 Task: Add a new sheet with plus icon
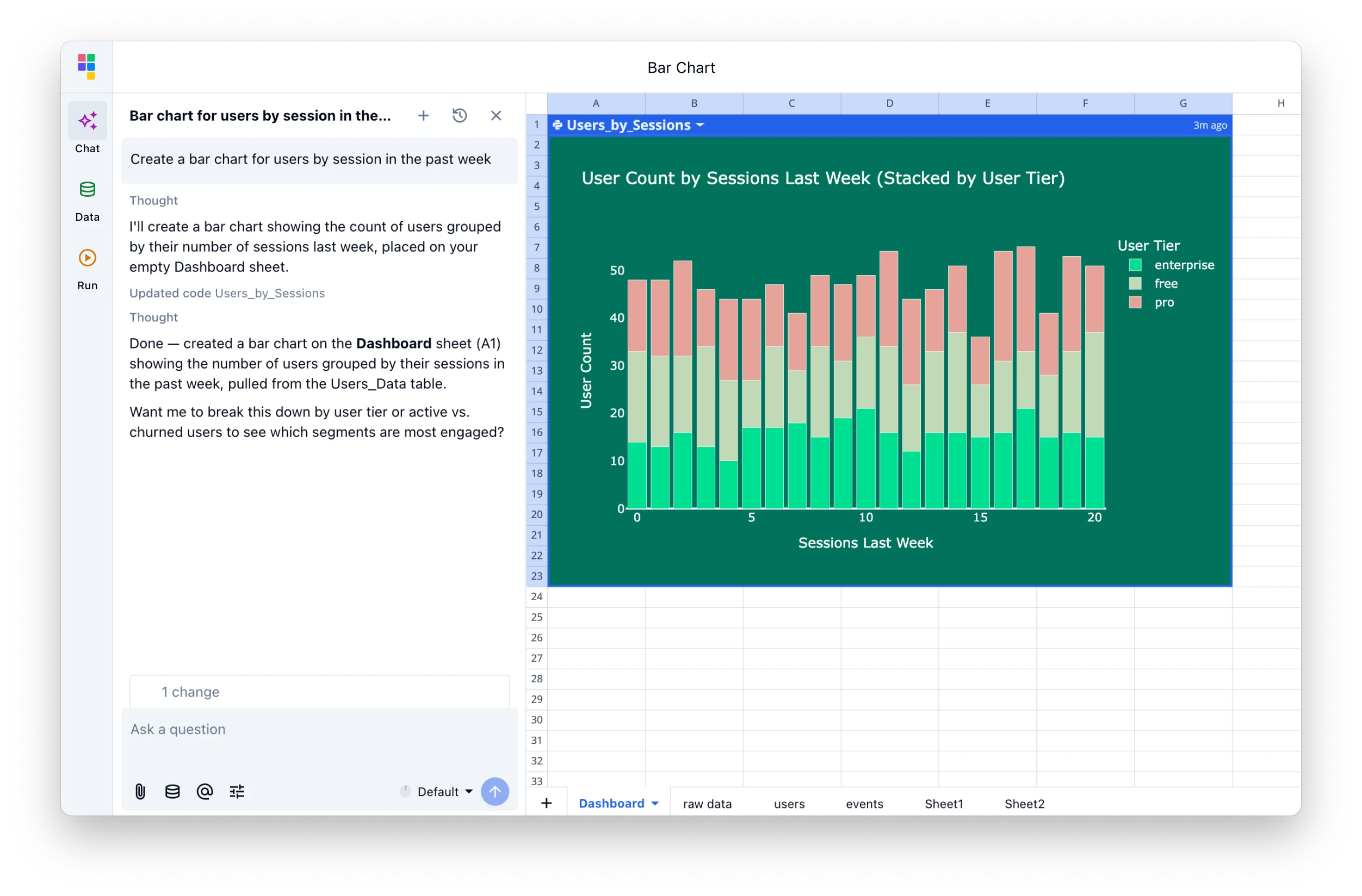tap(547, 804)
